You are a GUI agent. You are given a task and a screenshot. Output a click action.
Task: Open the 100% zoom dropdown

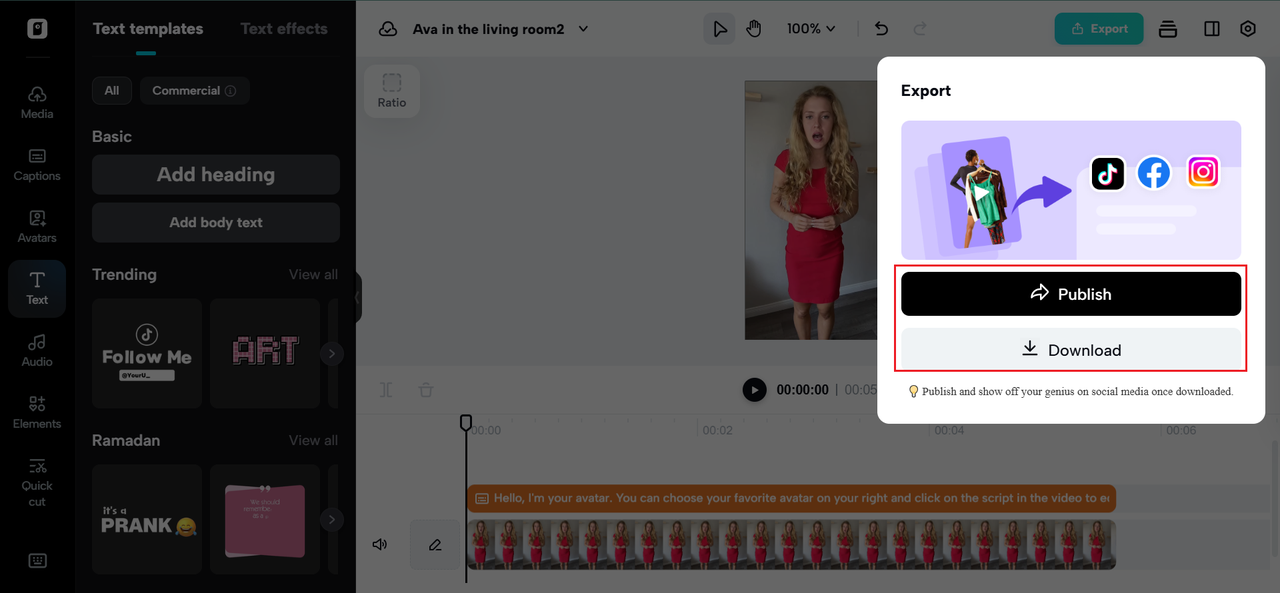[810, 29]
